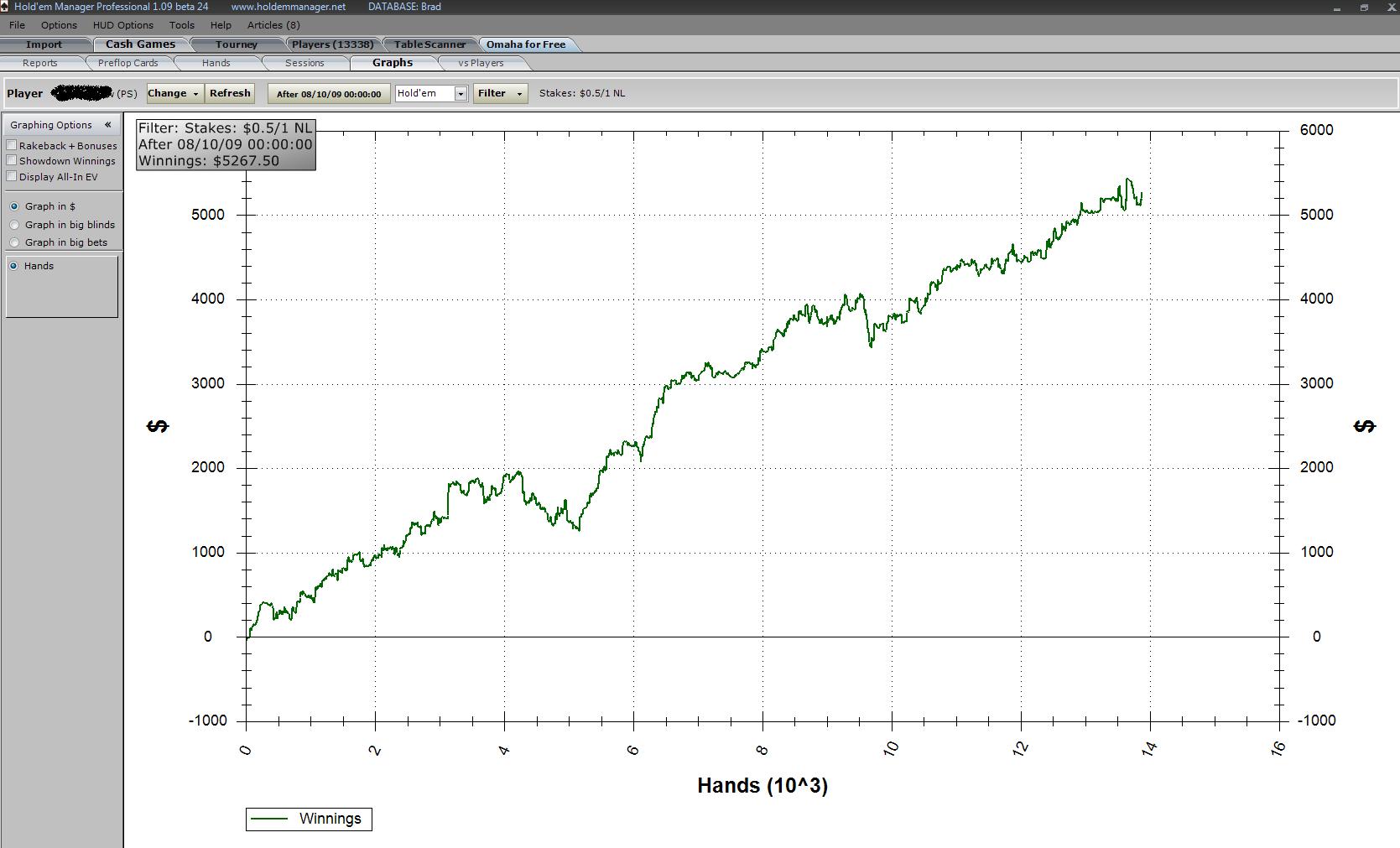Open the File menu
This screenshot has width=1400, height=848.
tap(17, 25)
